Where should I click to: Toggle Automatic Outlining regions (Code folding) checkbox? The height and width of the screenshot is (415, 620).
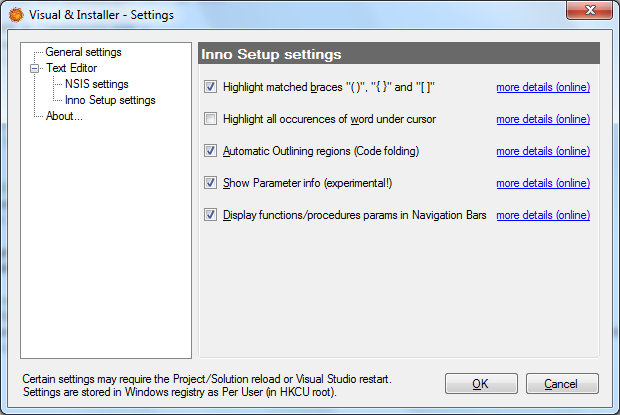pyautogui.click(x=210, y=151)
